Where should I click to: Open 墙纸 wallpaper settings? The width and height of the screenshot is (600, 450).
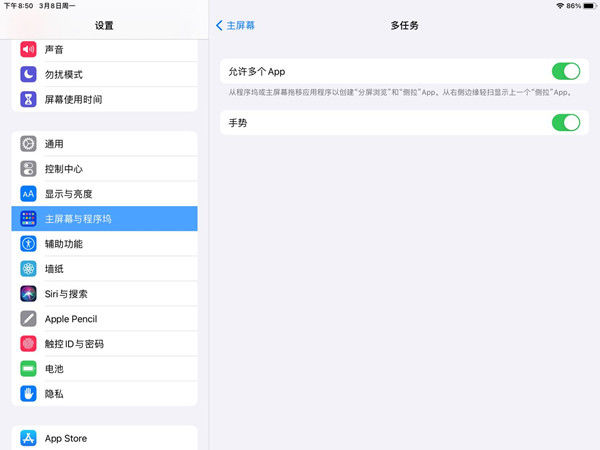tap(104, 269)
